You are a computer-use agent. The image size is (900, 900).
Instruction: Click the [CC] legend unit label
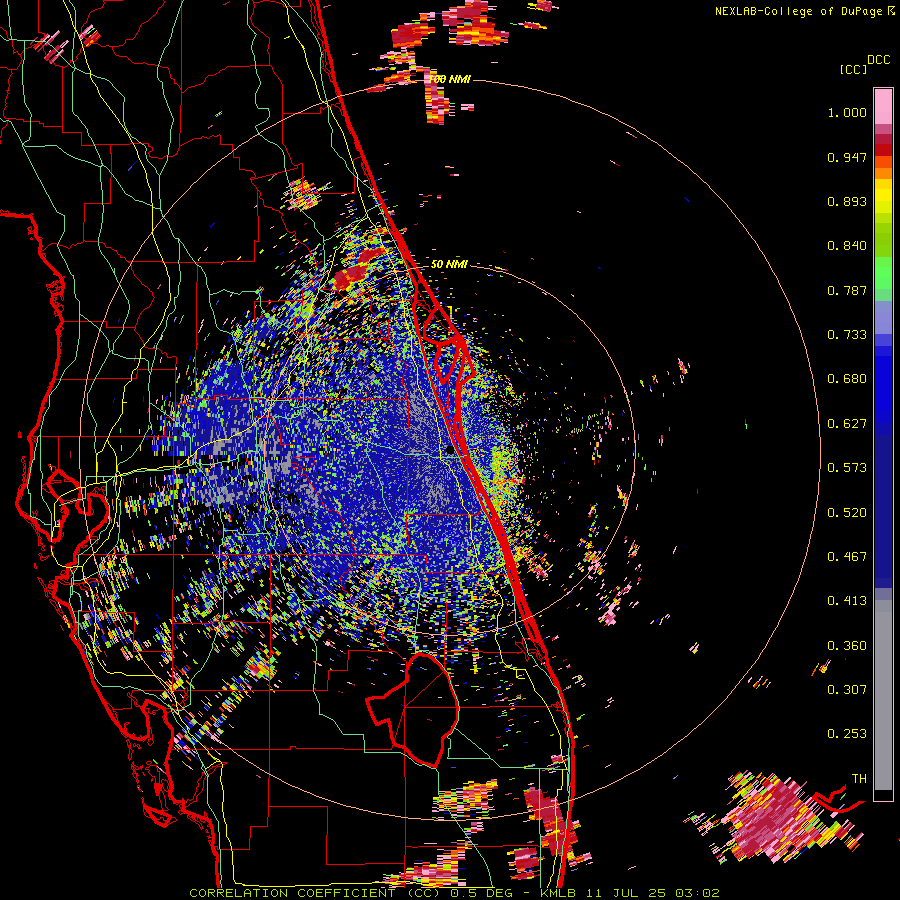pos(854,69)
